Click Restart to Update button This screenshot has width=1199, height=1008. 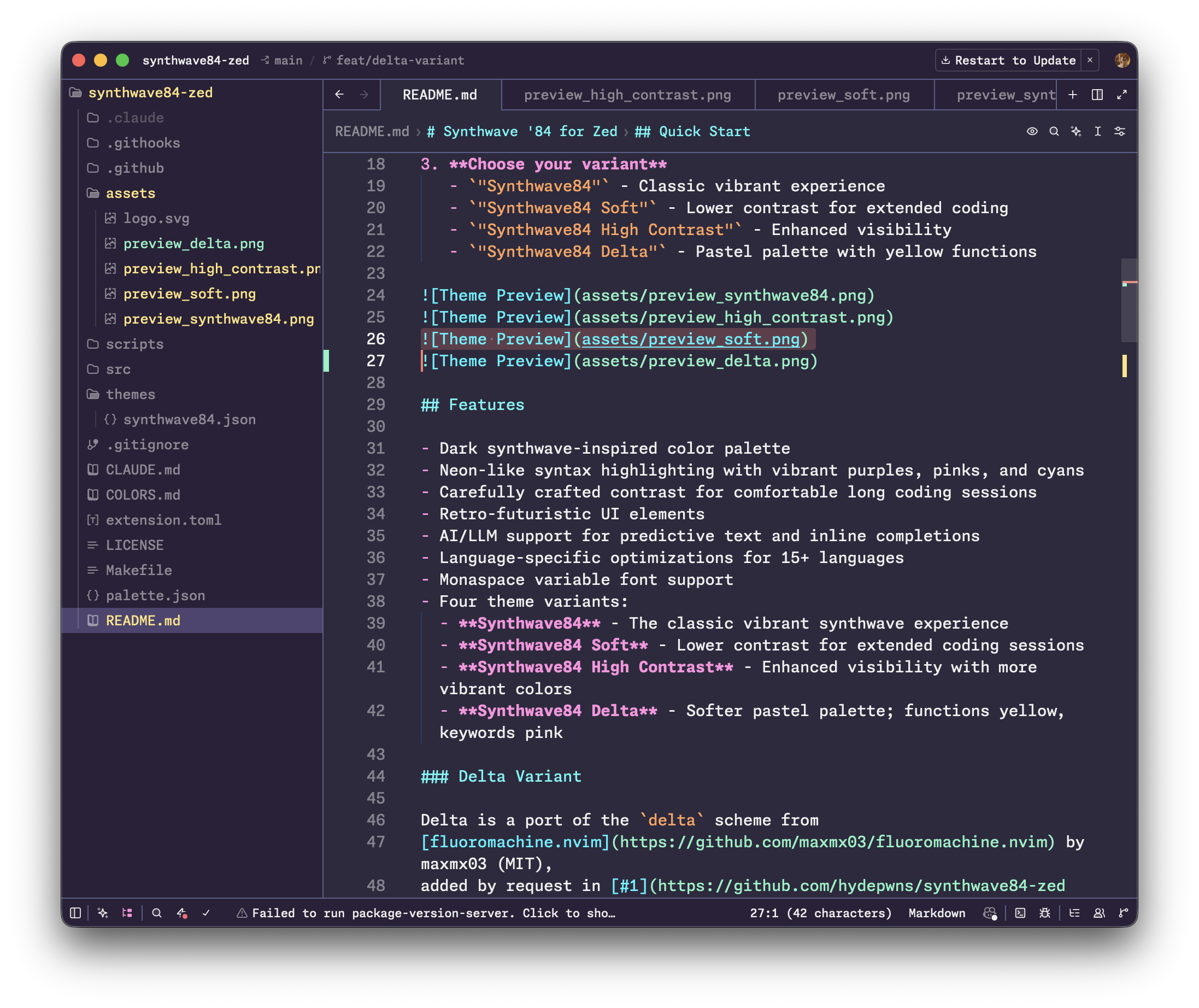(1008, 61)
